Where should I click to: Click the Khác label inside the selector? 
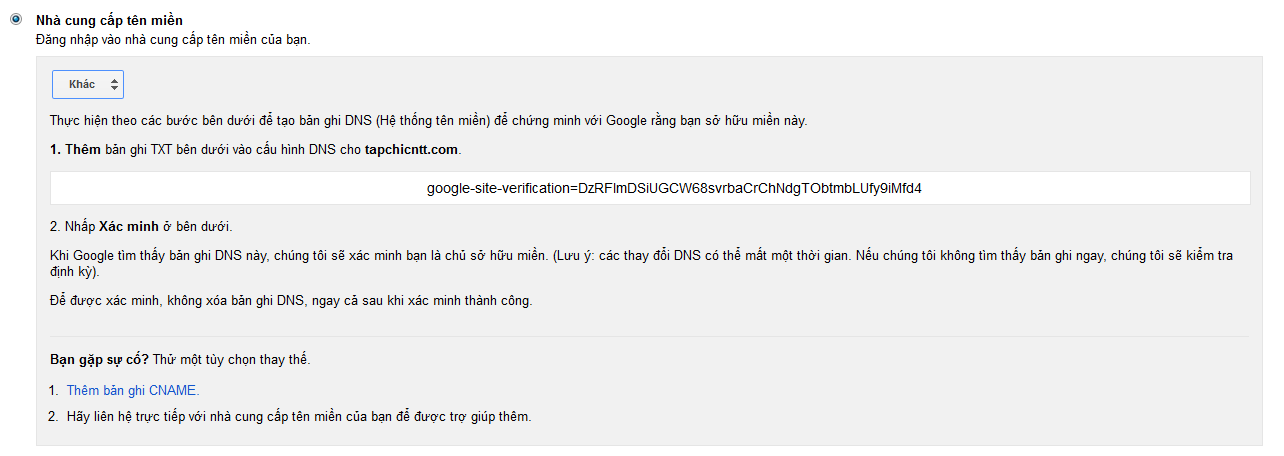[x=82, y=85]
